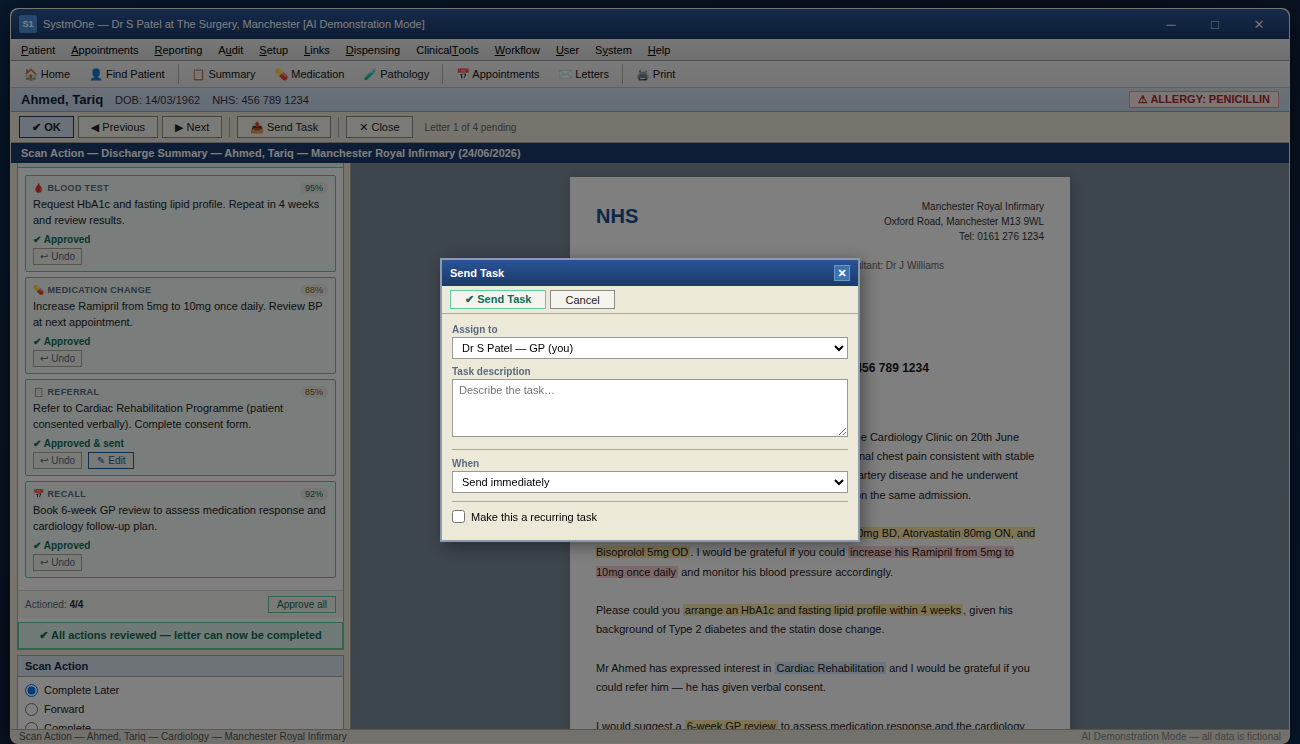
Task: Open the ClinicalTools menu
Action: [x=447, y=50]
